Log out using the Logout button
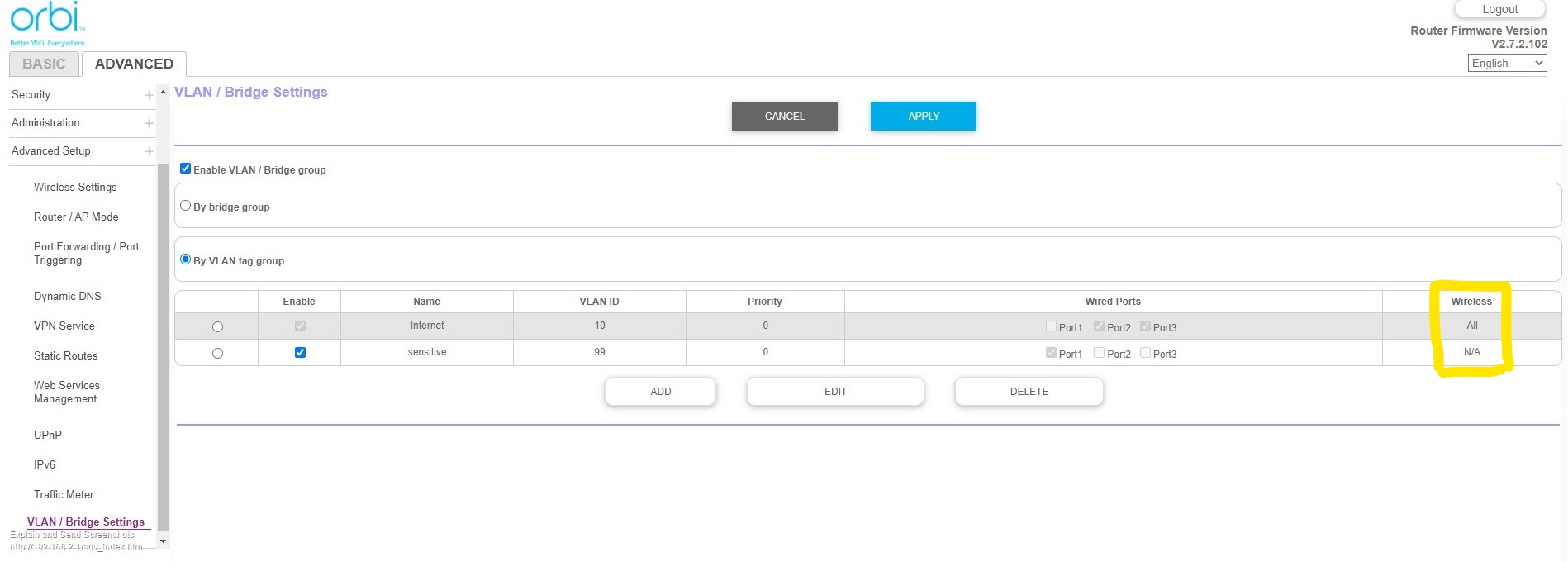The width and height of the screenshot is (1568, 562). (1499, 10)
